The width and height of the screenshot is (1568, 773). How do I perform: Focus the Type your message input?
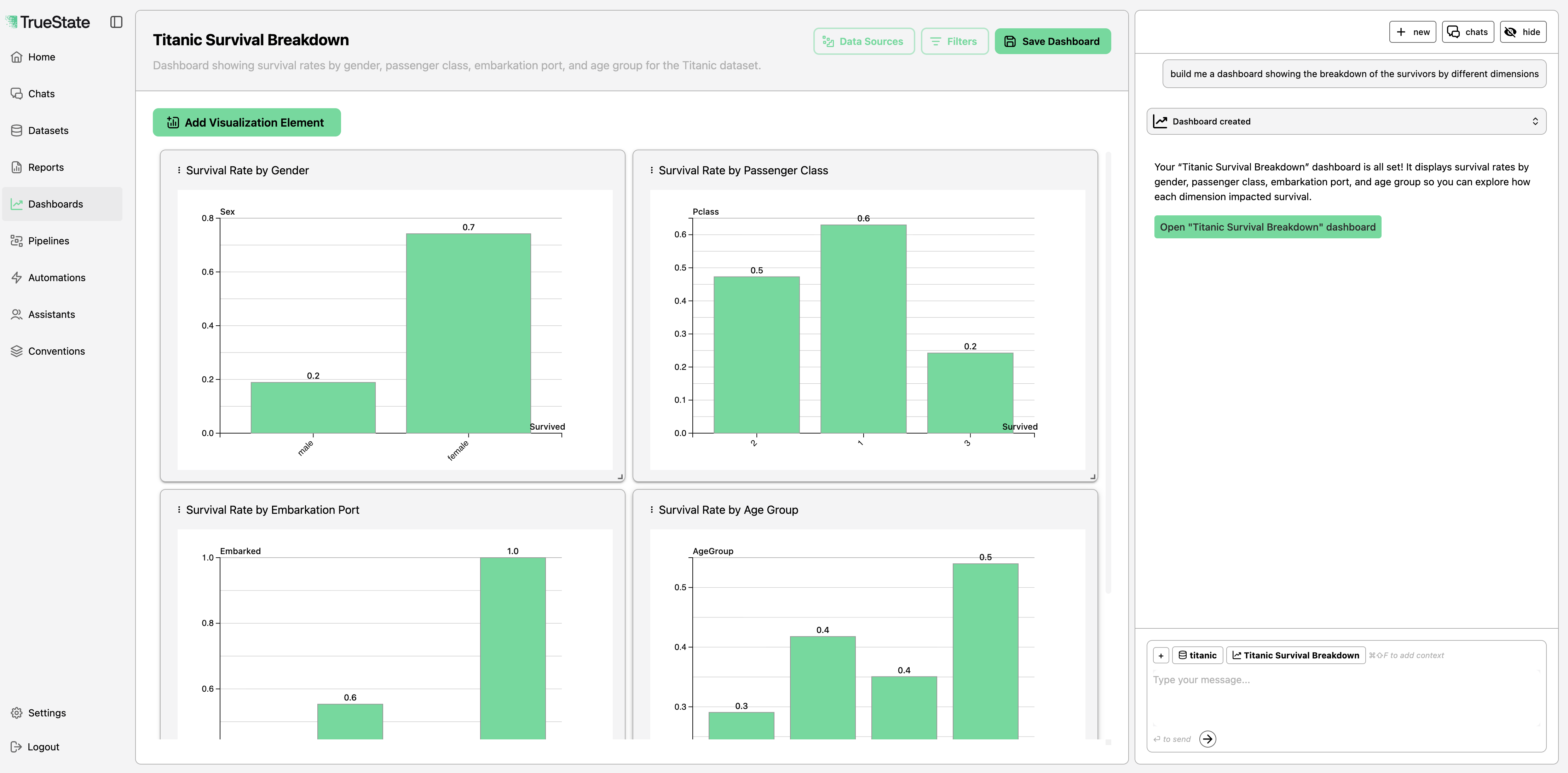tap(1347, 698)
